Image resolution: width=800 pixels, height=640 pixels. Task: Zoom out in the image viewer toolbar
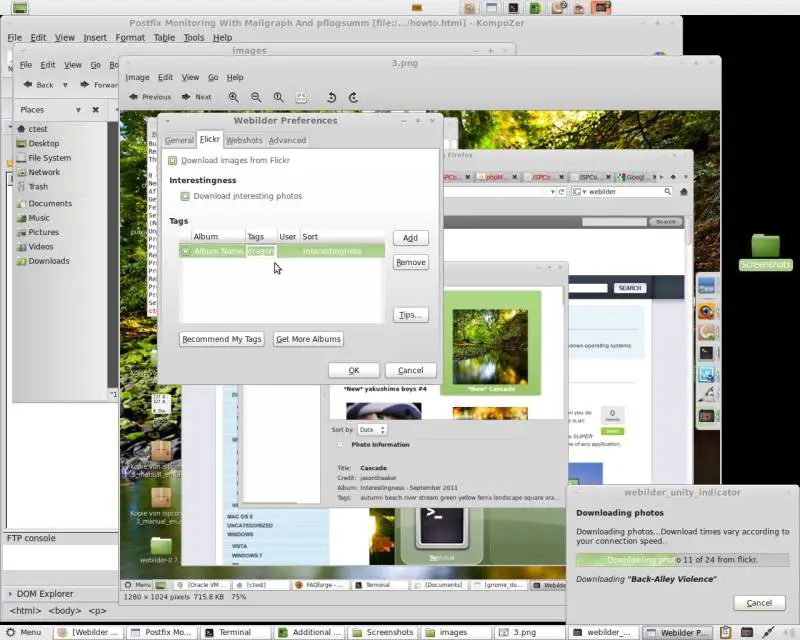(256, 97)
